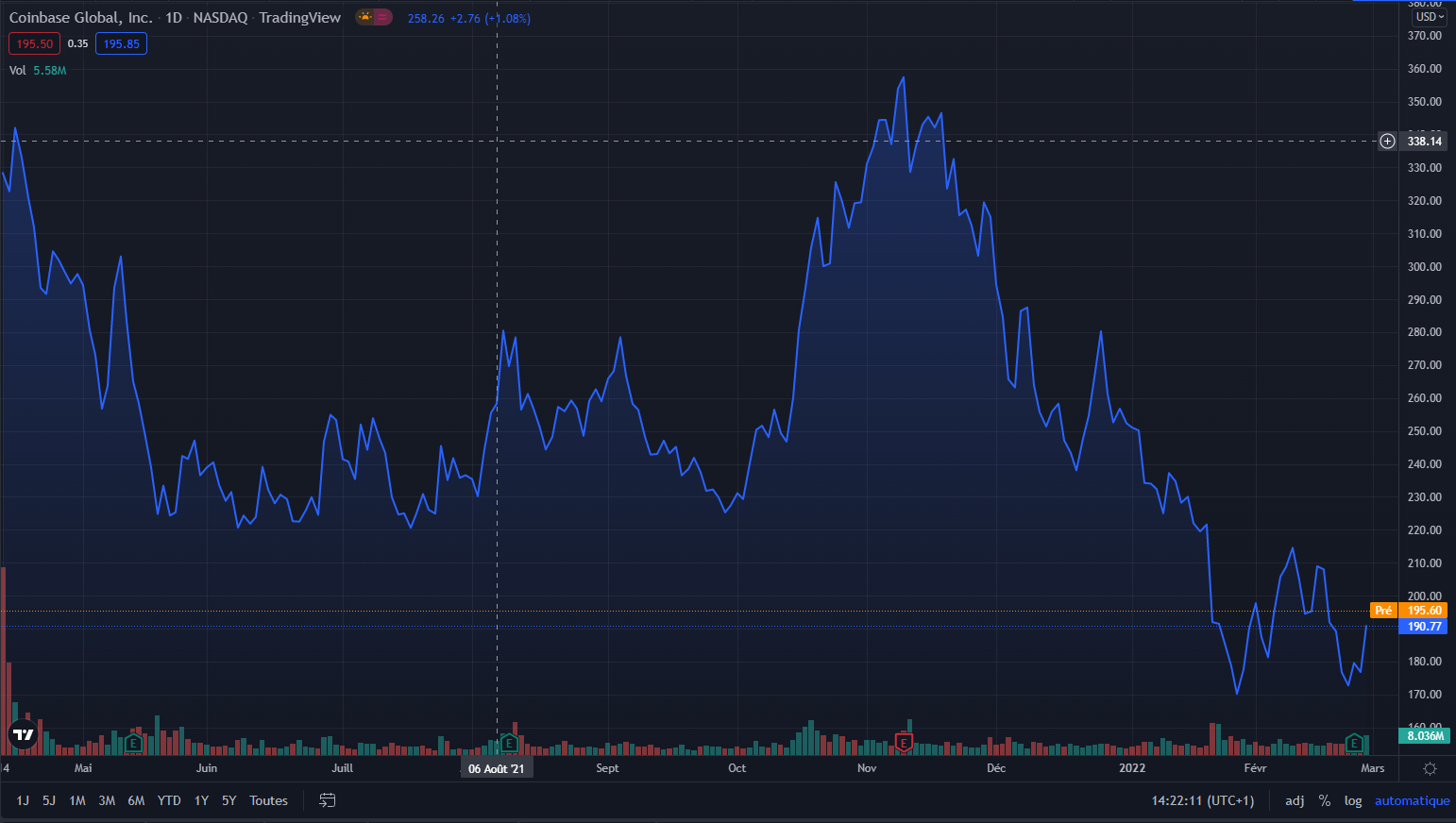This screenshot has width=1456, height=823.
Task: Select the 3M time range
Action: [107, 800]
